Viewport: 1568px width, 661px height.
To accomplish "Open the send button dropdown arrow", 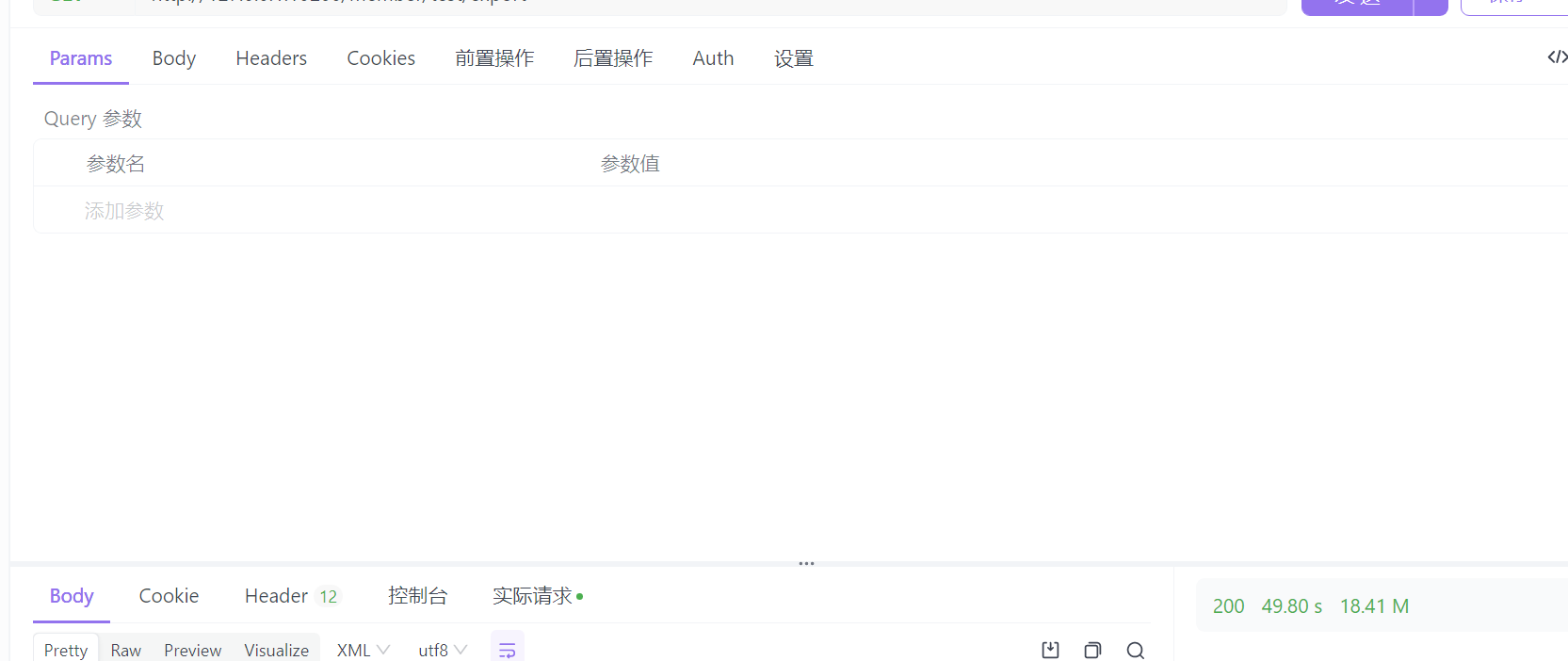I will point(1431,6).
